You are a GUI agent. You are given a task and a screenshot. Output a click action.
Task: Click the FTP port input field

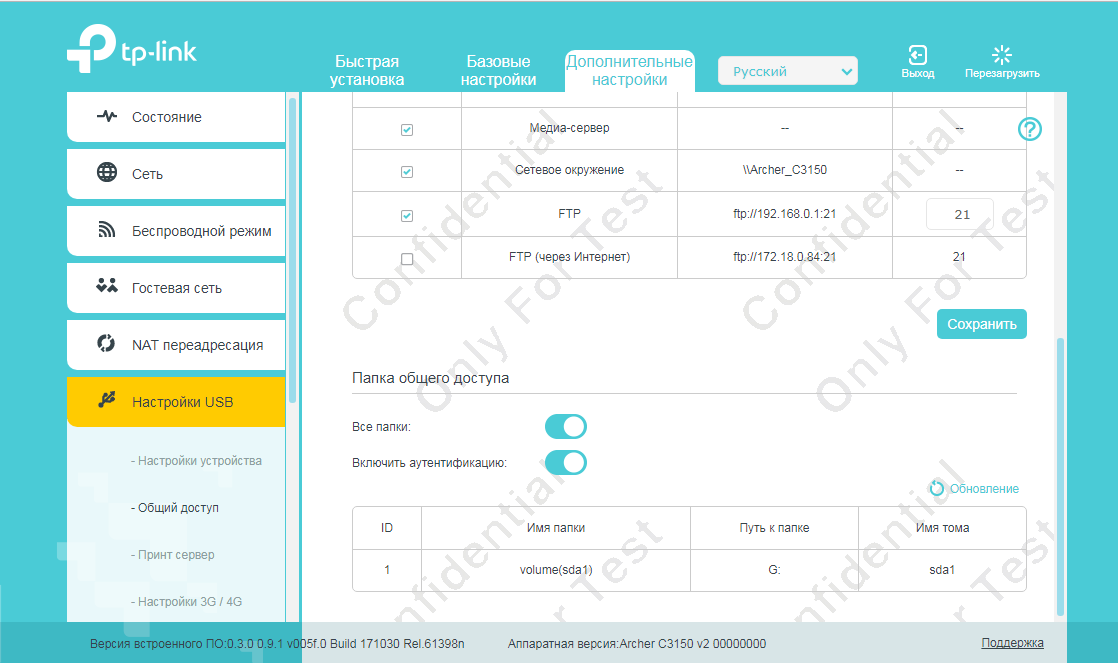(x=959, y=215)
